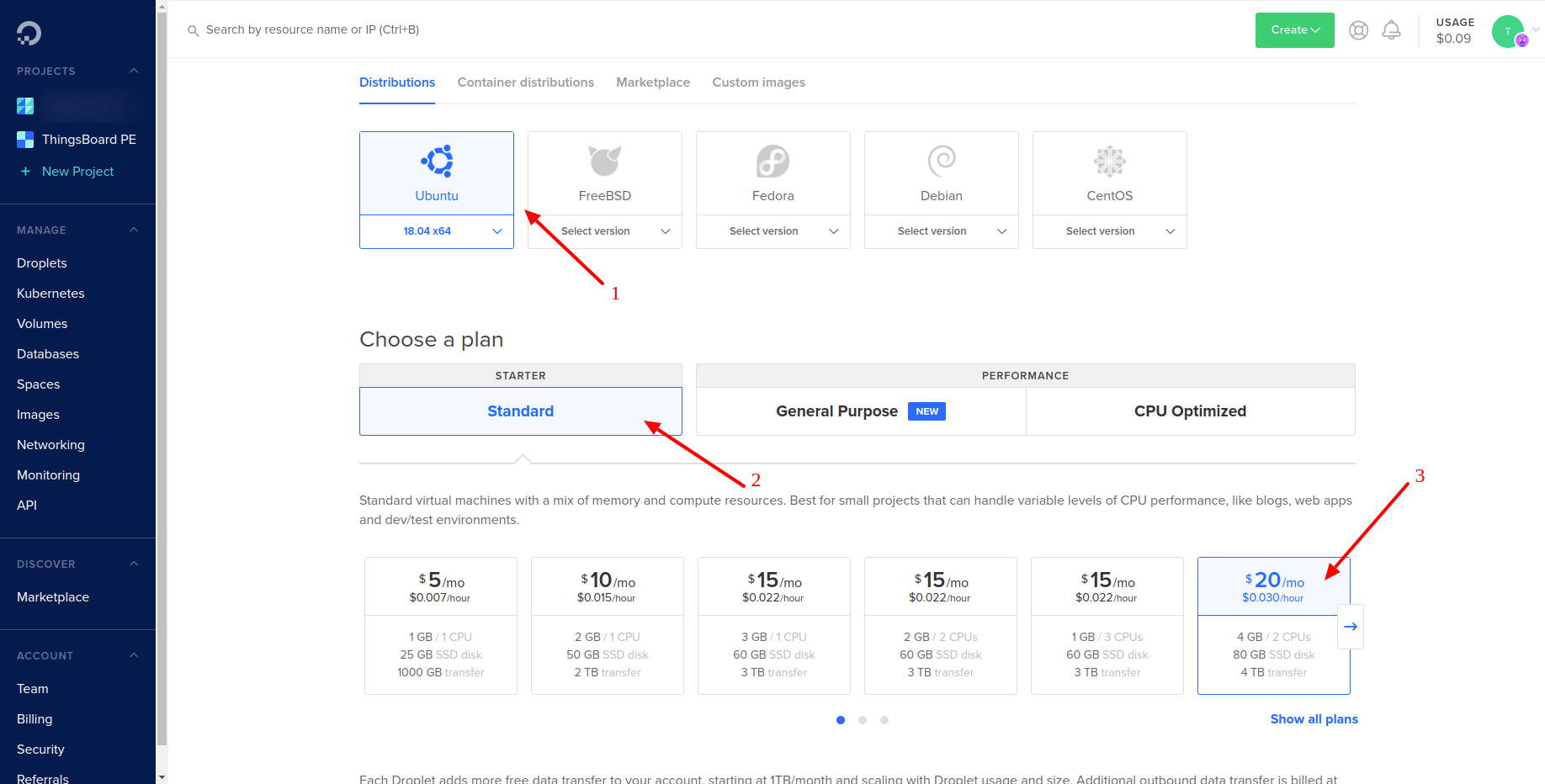Viewport: 1545px width, 784px height.
Task: Open Debian Select version dropdown
Action: coord(942,231)
